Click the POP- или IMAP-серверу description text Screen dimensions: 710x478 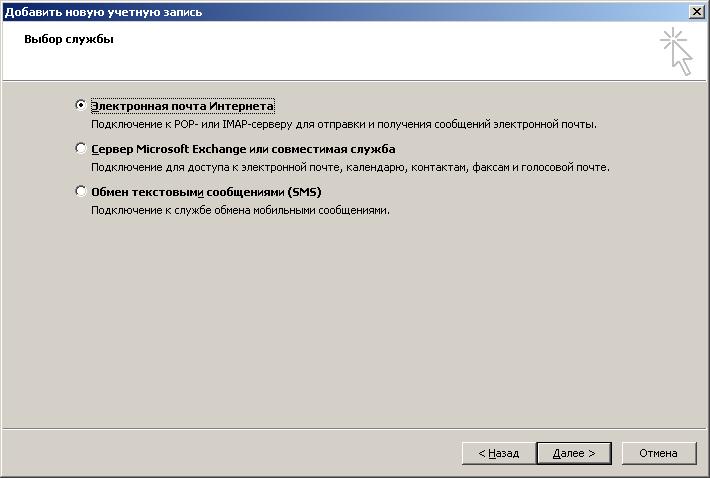(344, 124)
